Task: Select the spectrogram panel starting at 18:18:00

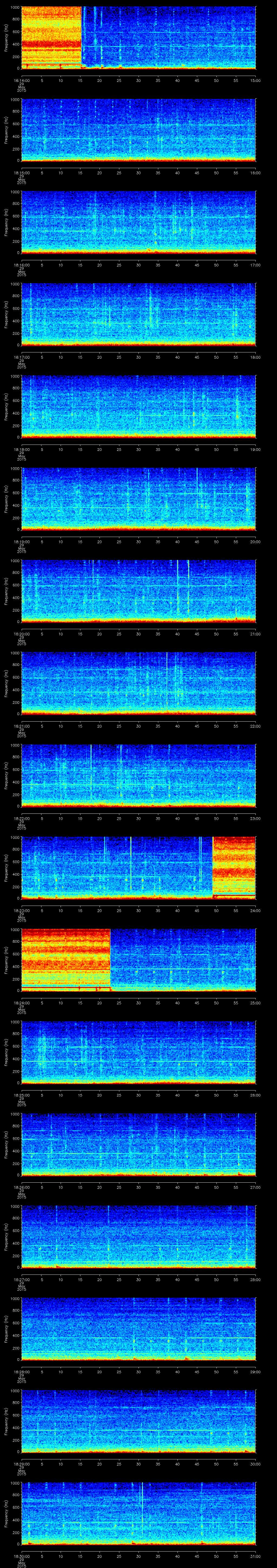Action: (x=138, y=407)
